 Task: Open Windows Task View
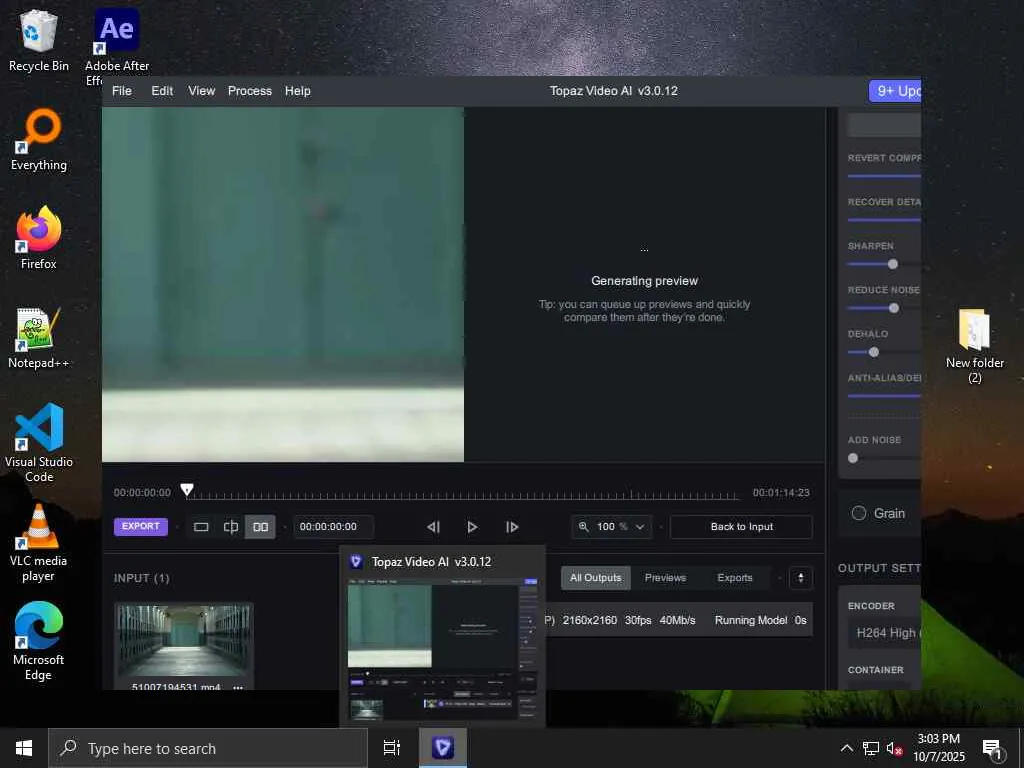coord(392,748)
